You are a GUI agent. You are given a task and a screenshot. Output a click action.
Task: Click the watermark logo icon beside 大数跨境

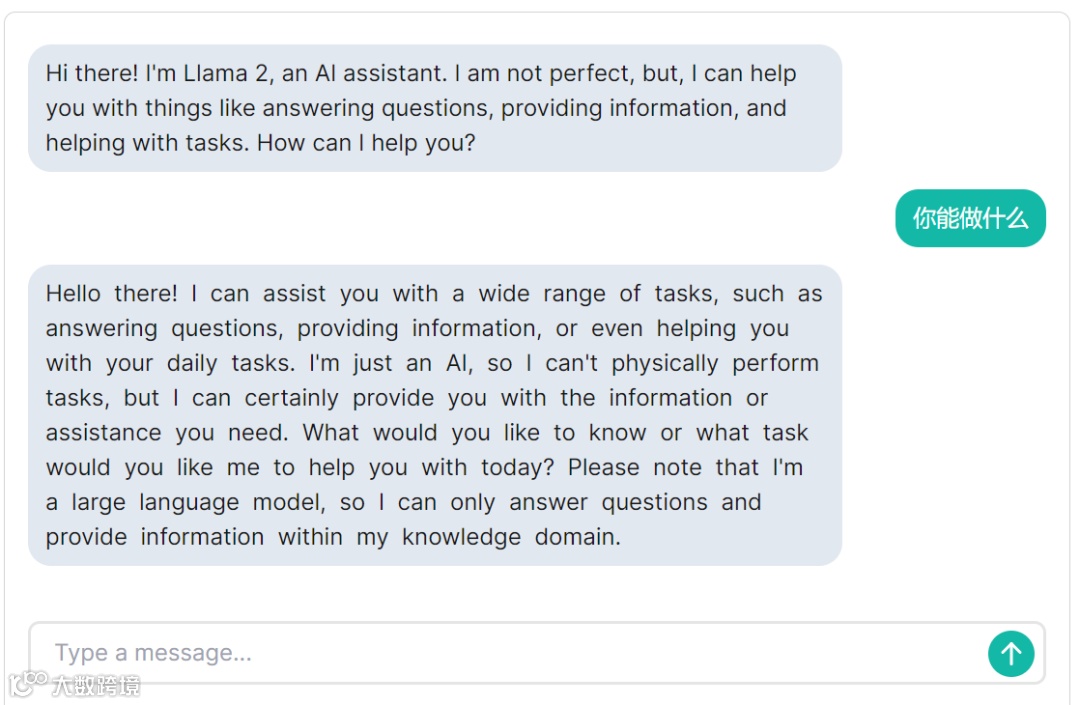pos(28,683)
